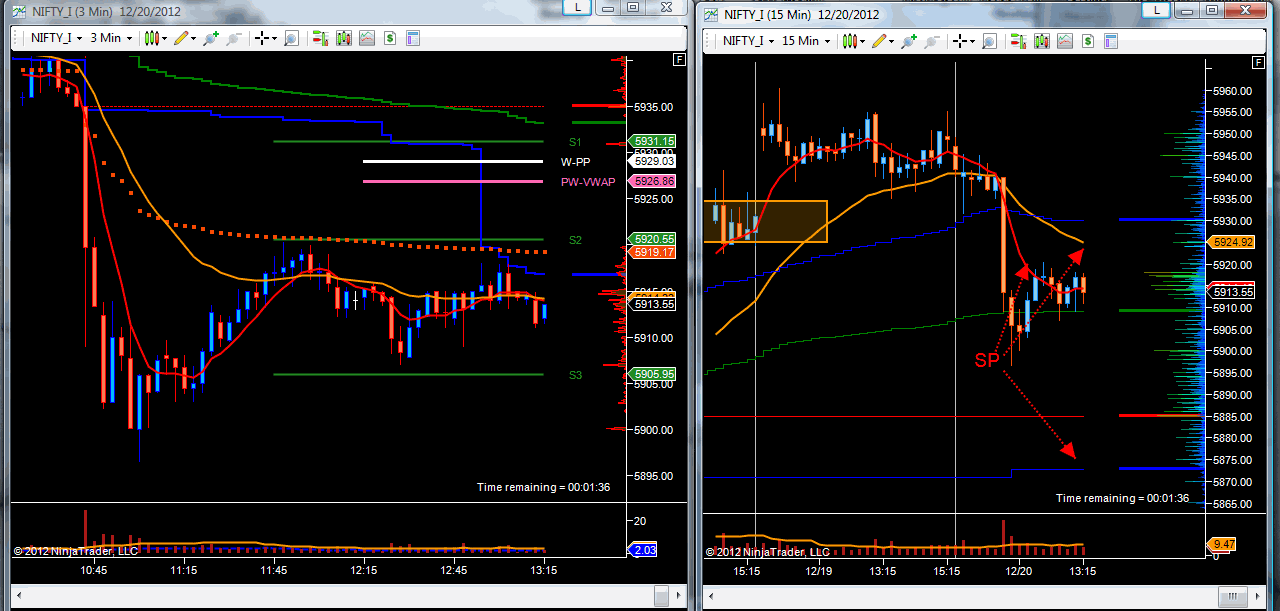Open chart Properties in 3 Min window
Screen dimensions: 1280x611
pyautogui.click(x=412, y=38)
